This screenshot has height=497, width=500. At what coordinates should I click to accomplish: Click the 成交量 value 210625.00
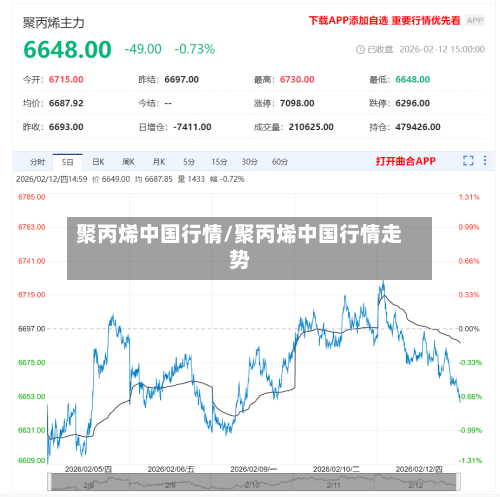point(311,127)
